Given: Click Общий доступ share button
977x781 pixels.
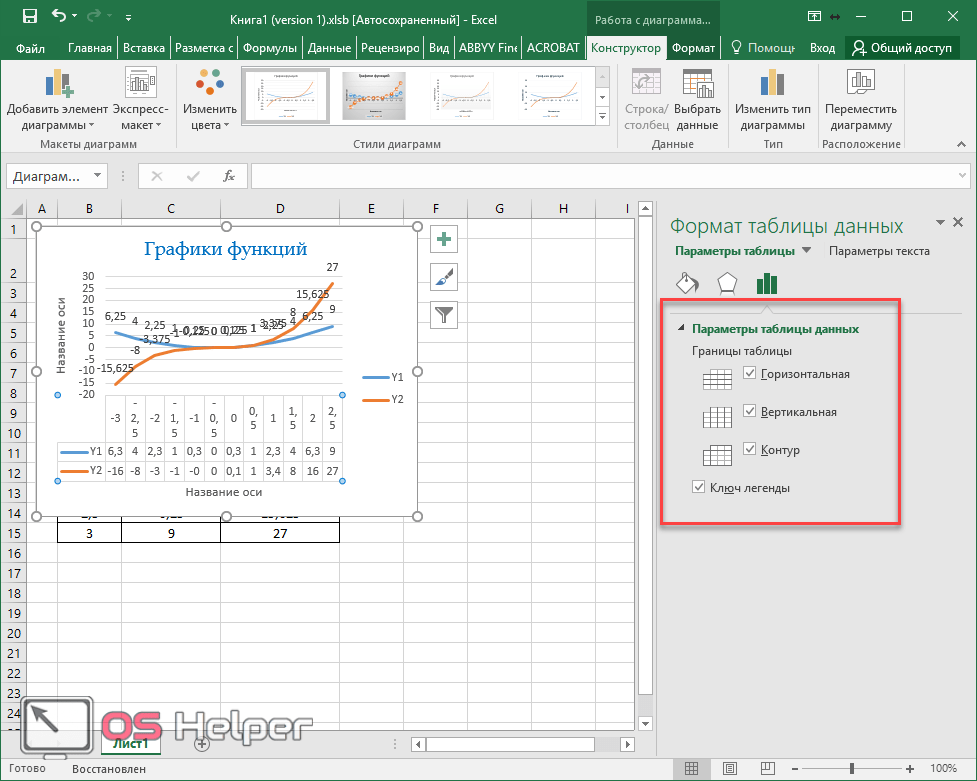Looking at the screenshot, I should point(901,48).
